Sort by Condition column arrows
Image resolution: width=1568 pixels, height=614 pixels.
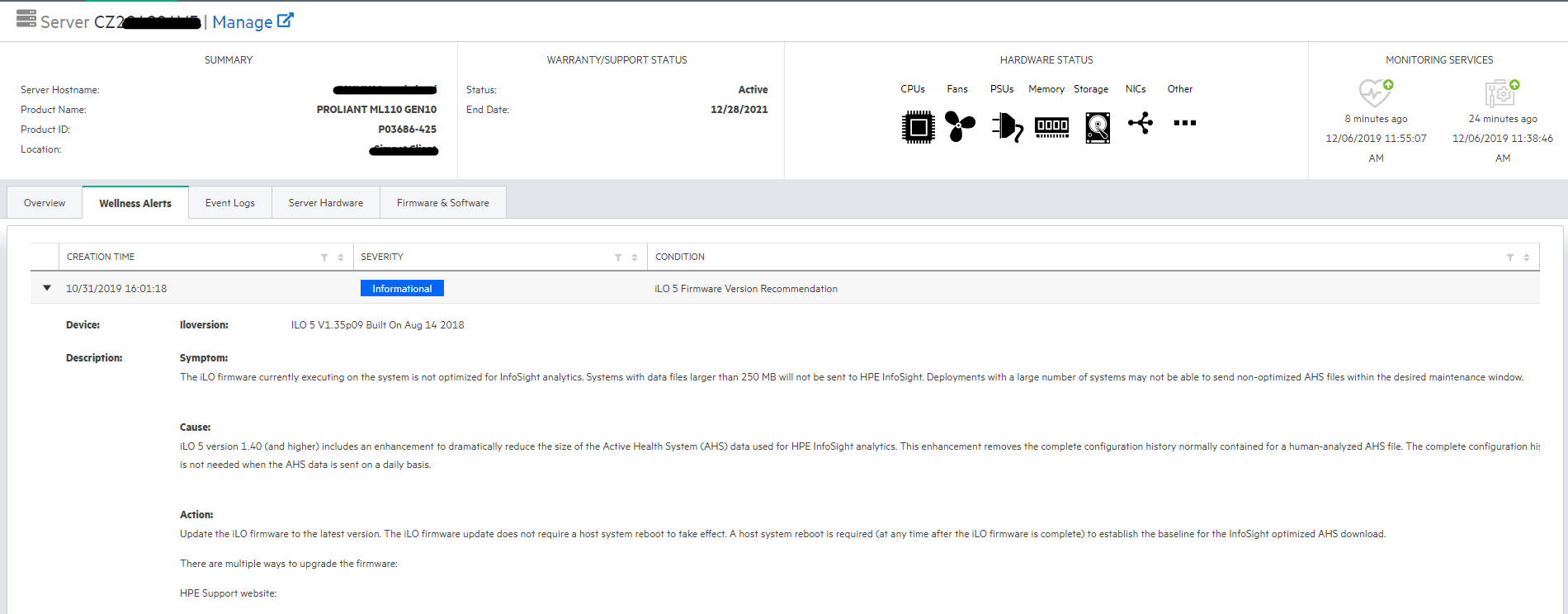(x=1527, y=257)
